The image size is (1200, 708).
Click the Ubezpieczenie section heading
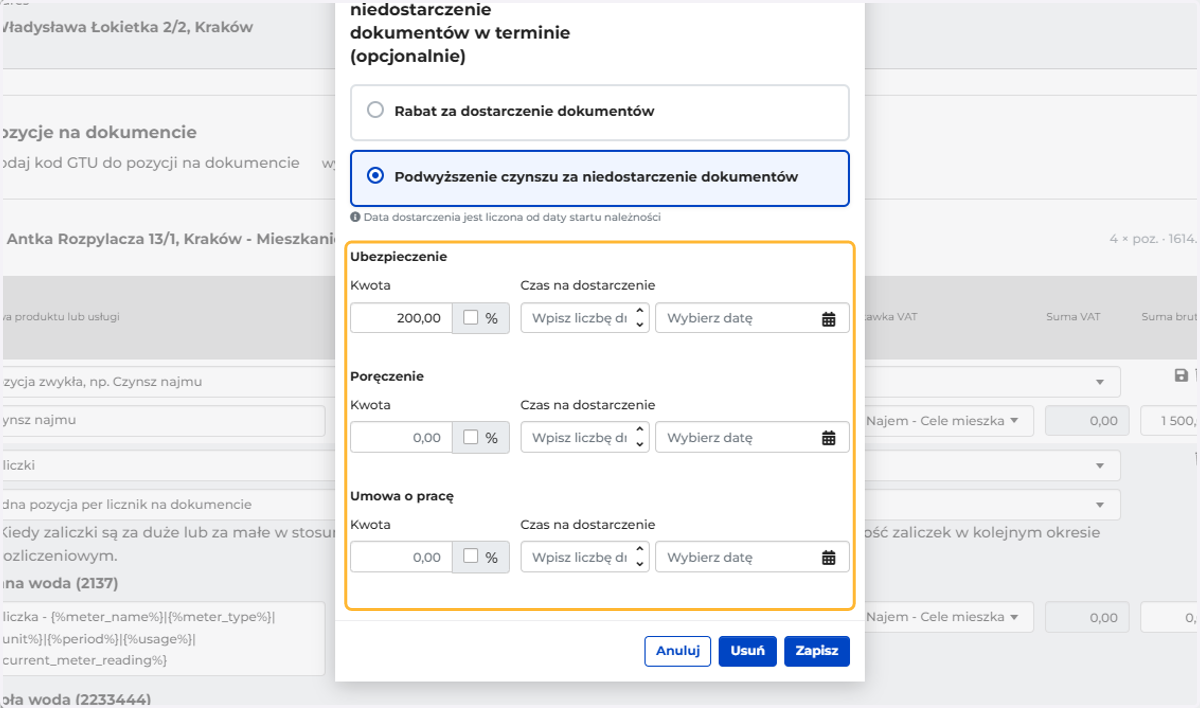coord(399,257)
